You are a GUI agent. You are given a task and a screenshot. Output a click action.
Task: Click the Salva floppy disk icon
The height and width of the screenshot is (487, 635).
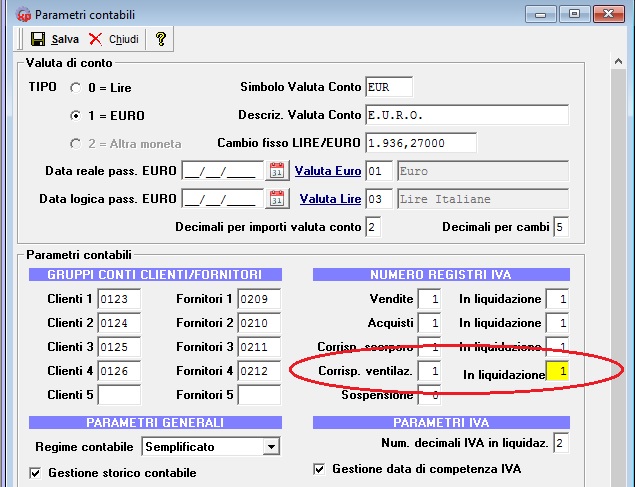pyautogui.click(x=38, y=39)
